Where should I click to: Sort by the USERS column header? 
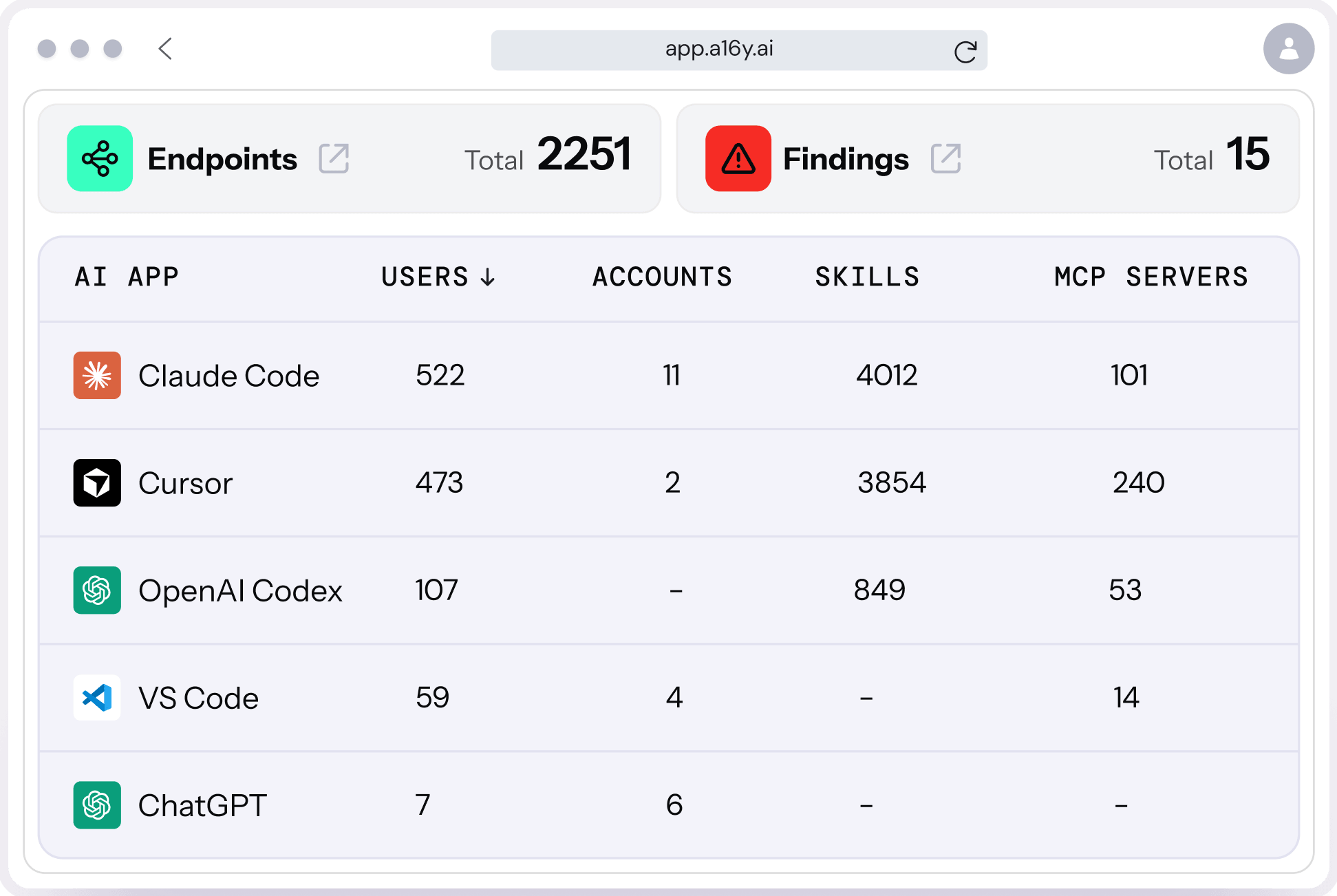point(425,277)
